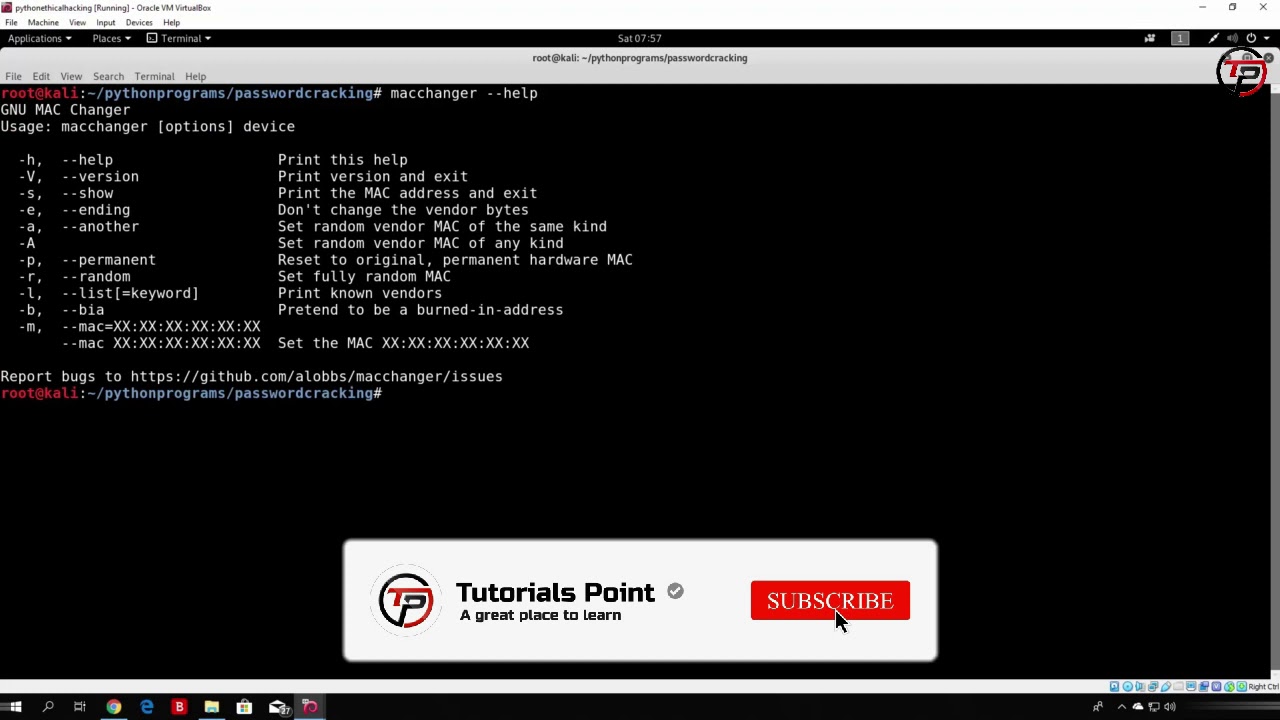Click the terminal window vertical scrollbar
This screenshot has width=1280, height=720.
(1275, 380)
